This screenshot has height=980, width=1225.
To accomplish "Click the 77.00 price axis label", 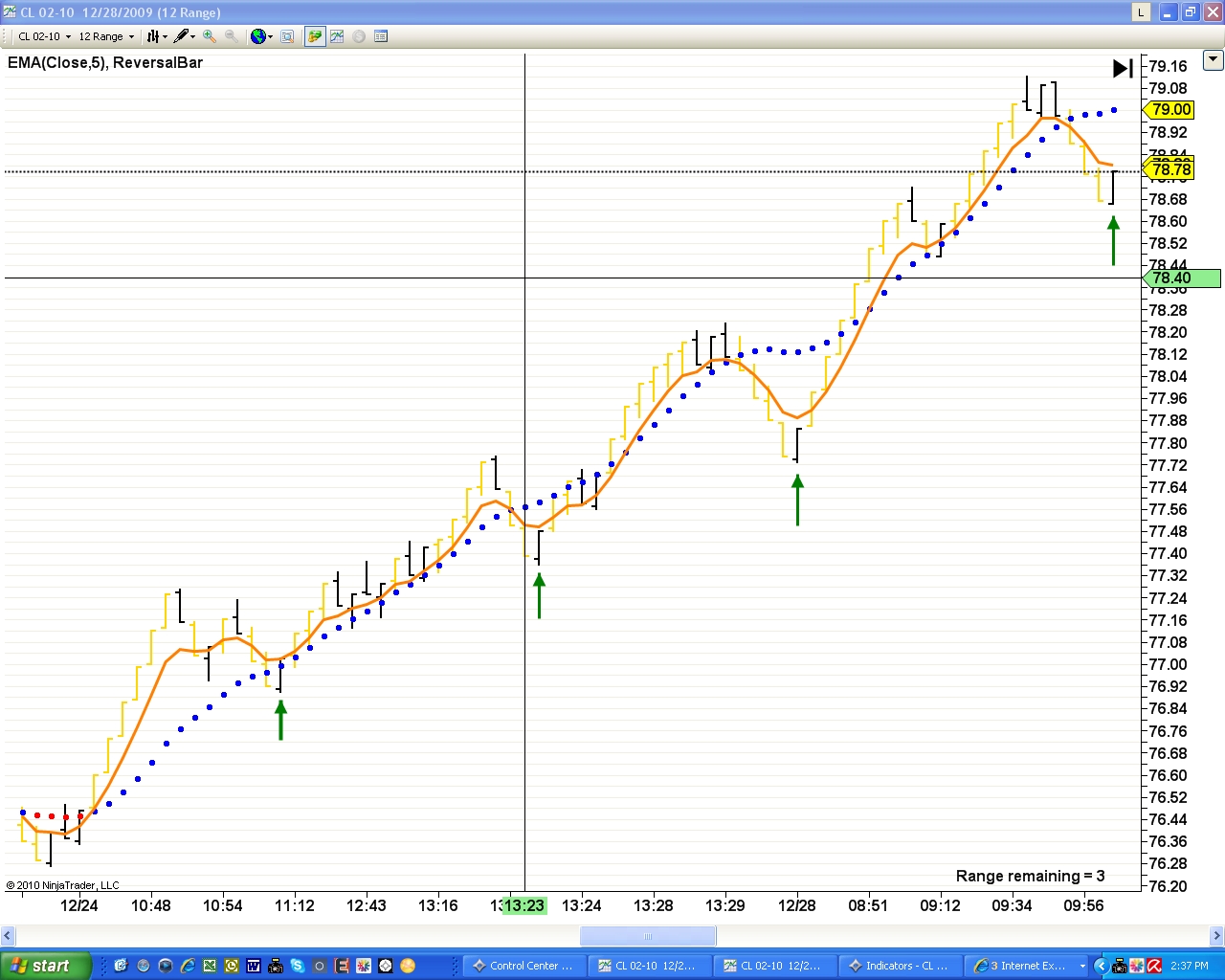I will click(x=1168, y=664).
